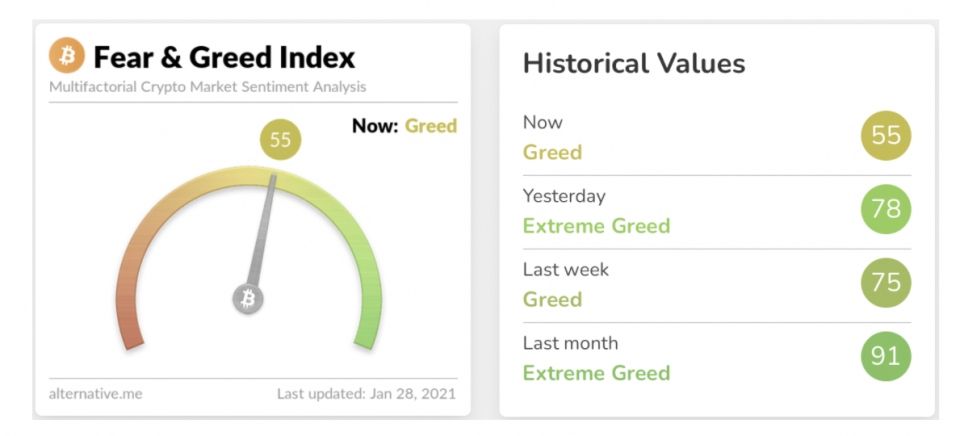The width and height of the screenshot is (960, 436).
Task: Click the Fear & Greed Index title
Action: 224,57
